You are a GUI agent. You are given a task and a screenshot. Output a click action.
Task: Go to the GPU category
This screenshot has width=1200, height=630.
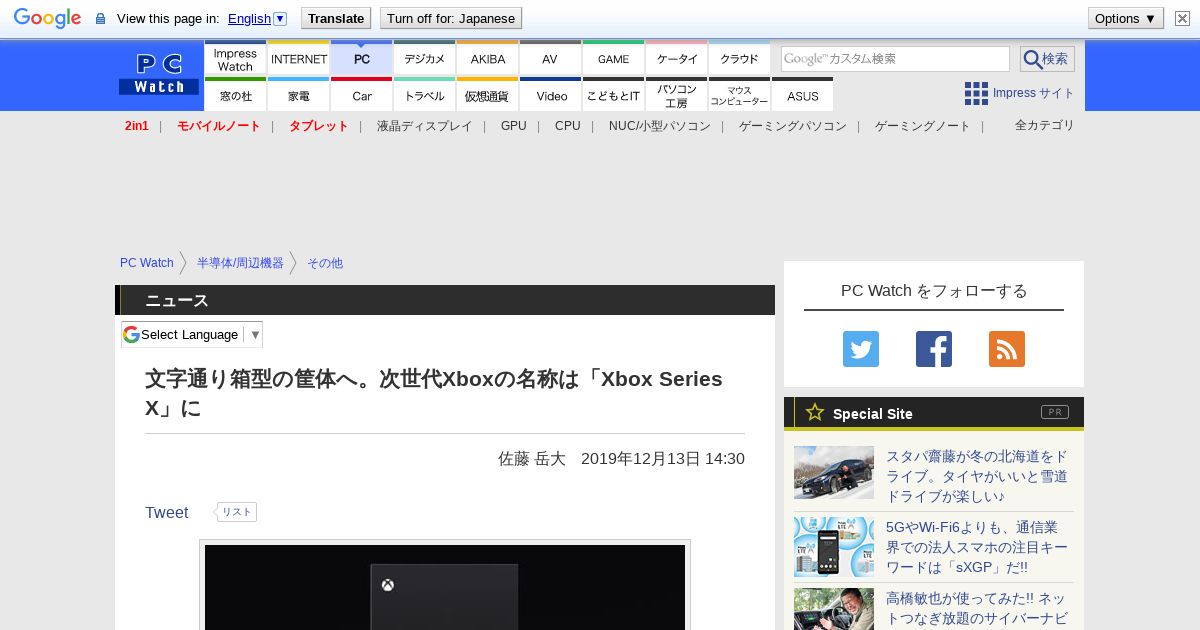point(514,126)
